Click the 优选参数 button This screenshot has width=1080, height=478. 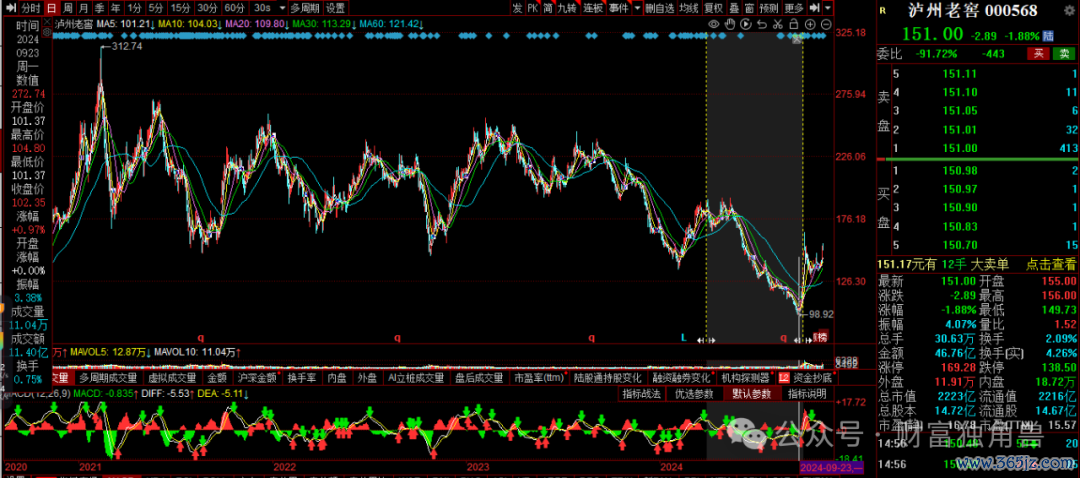pos(693,394)
